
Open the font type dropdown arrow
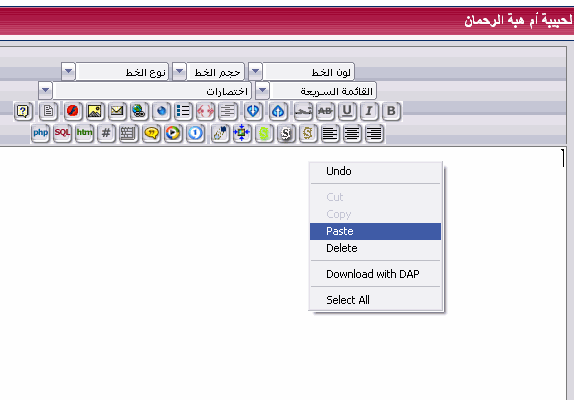(x=68, y=71)
